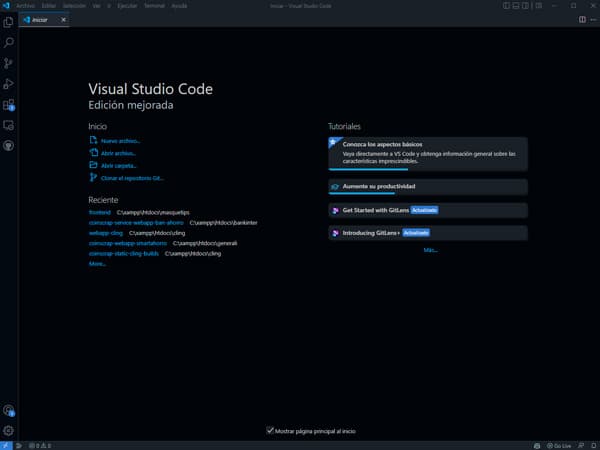Click the GitLens icon on Get Started card
600x450 pixels.
[x=335, y=210]
